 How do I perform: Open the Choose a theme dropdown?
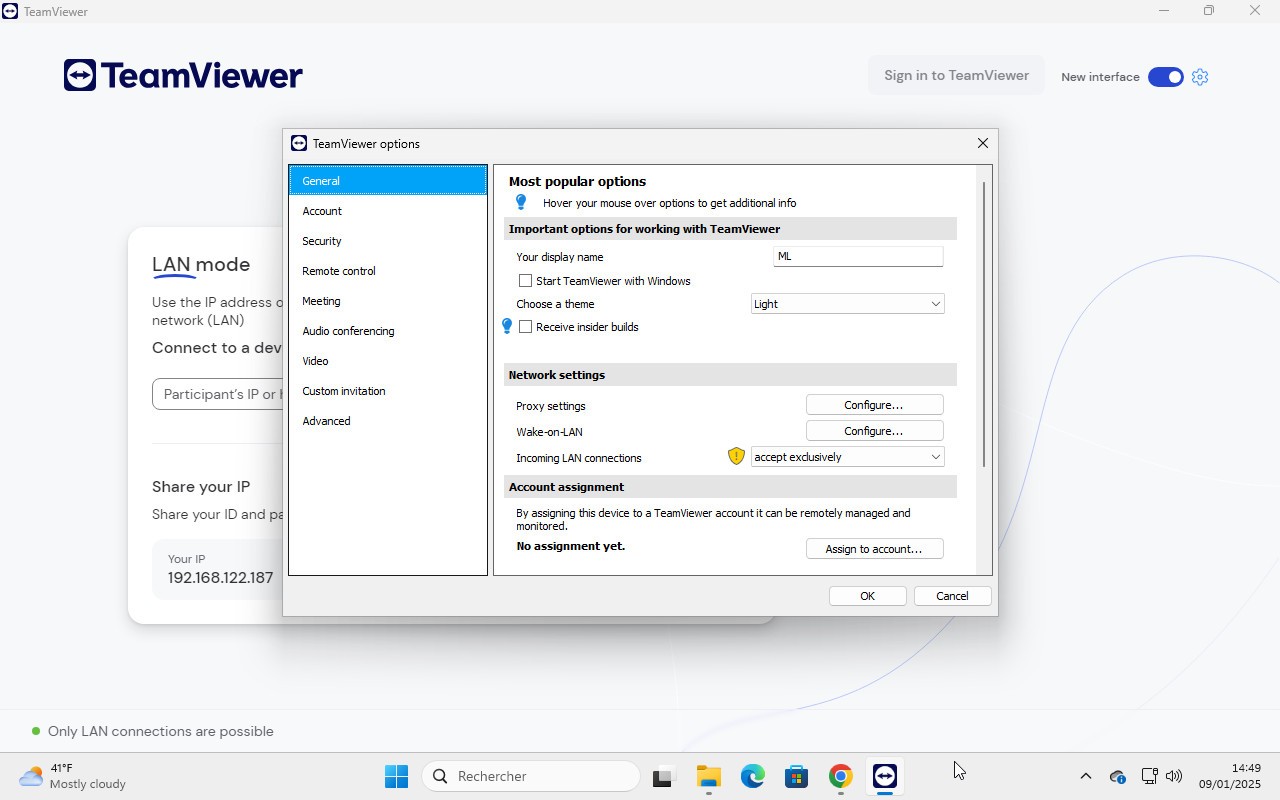click(x=847, y=304)
